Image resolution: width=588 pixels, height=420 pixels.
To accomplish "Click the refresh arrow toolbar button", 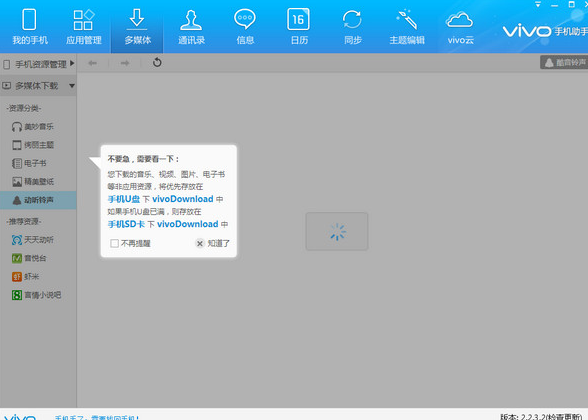I will pos(157,63).
